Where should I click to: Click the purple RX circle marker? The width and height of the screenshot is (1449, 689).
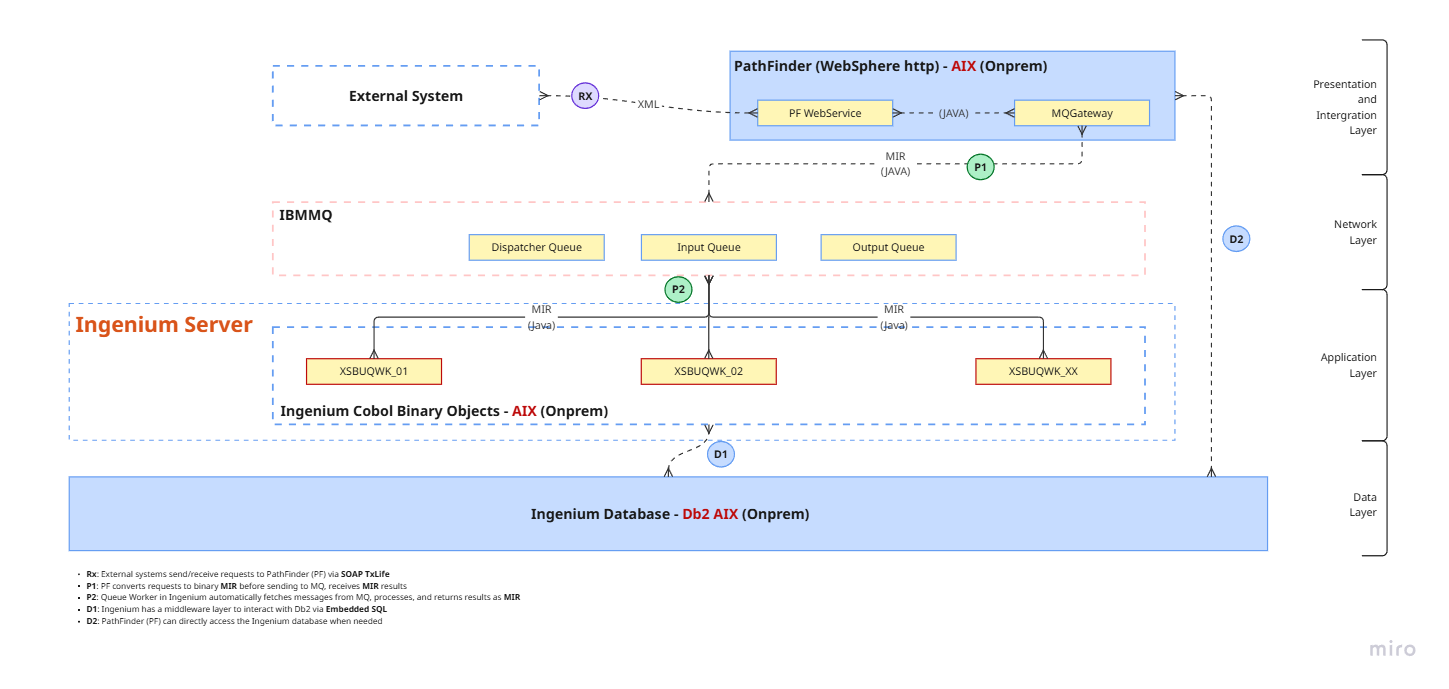pyautogui.click(x=584, y=97)
